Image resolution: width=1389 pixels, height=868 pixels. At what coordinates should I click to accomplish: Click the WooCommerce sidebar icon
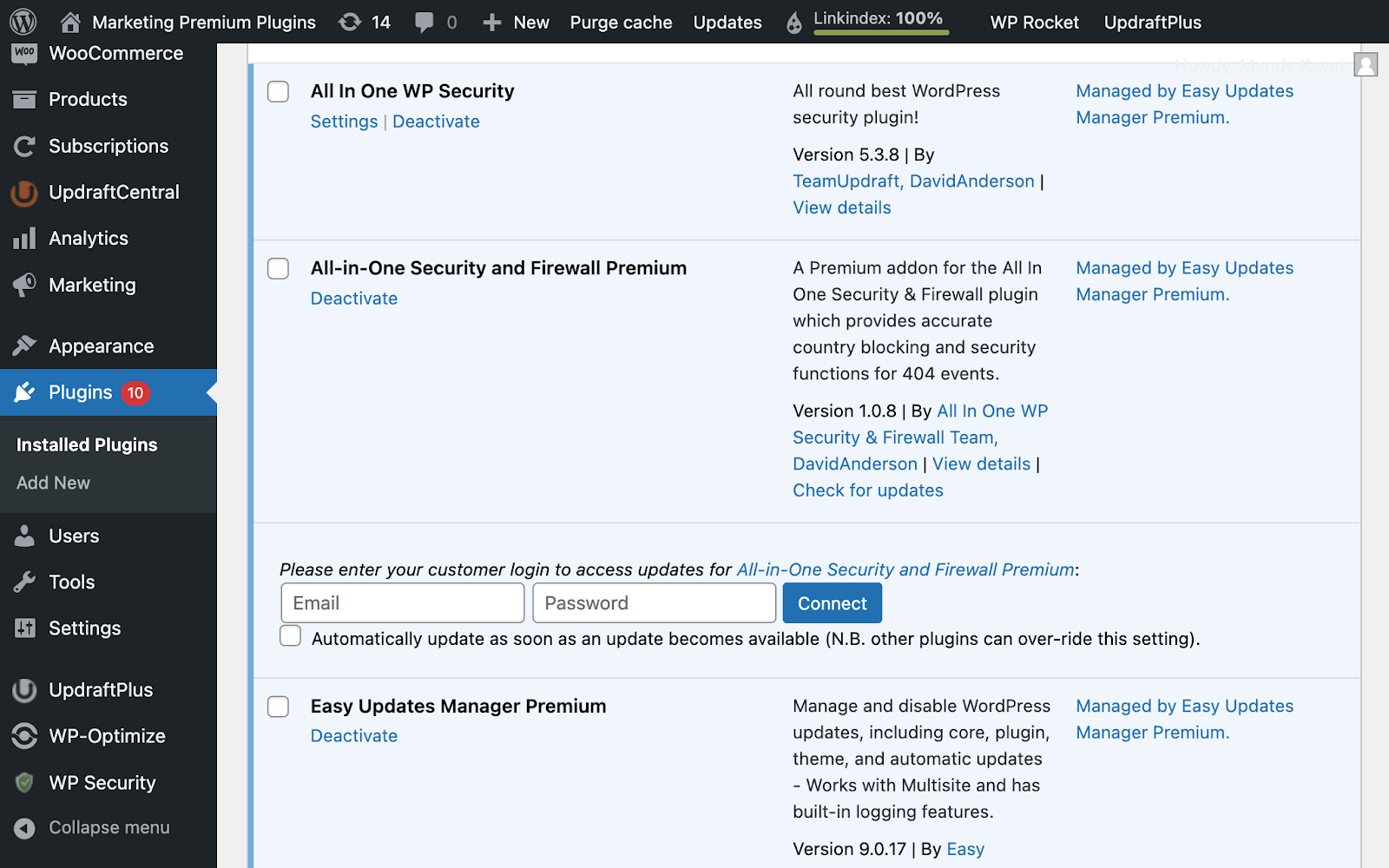(24, 53)
